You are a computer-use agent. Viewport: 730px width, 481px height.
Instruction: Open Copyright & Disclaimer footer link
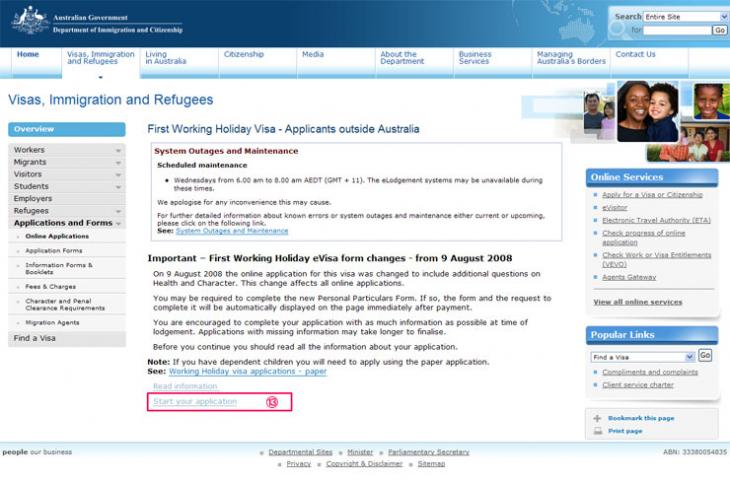click(x=364, y=464)
